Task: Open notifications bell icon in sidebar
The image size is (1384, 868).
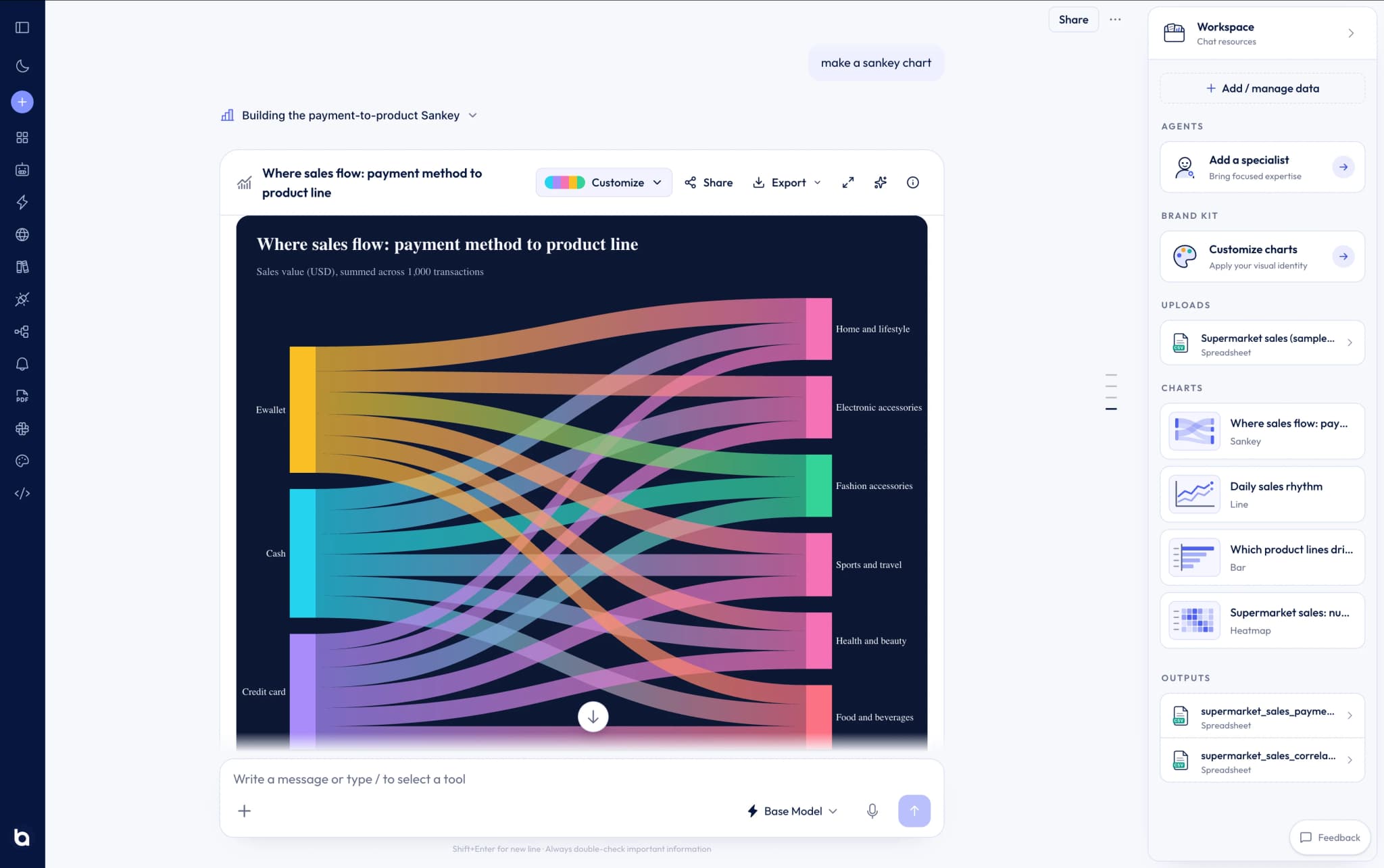Action: pos(22,364)
